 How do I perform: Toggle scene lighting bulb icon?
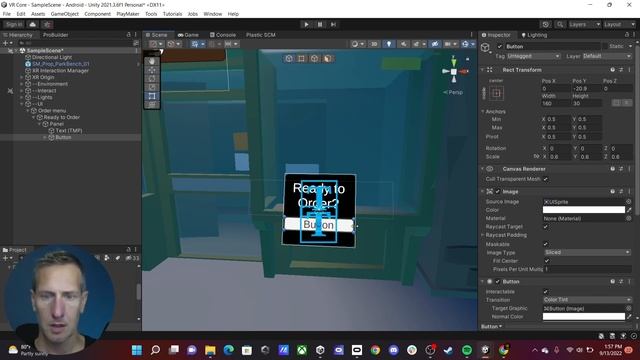389,44
